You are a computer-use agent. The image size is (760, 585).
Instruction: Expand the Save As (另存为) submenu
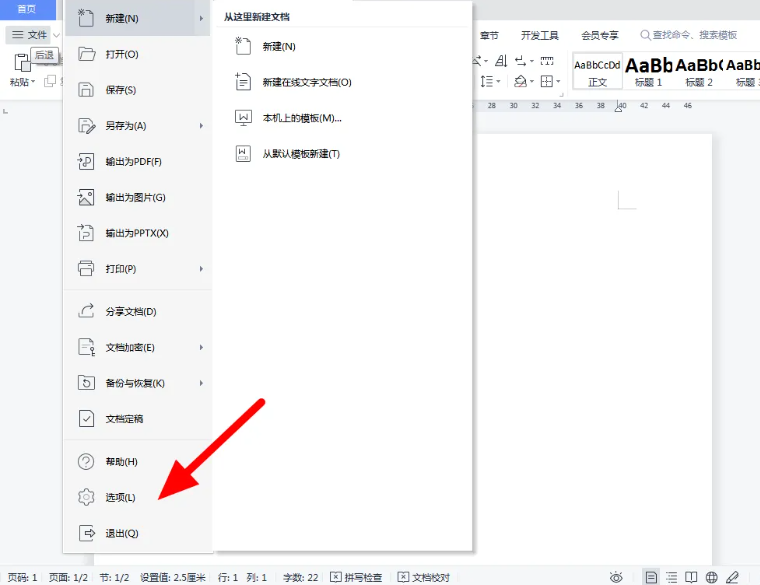(201, 126)
